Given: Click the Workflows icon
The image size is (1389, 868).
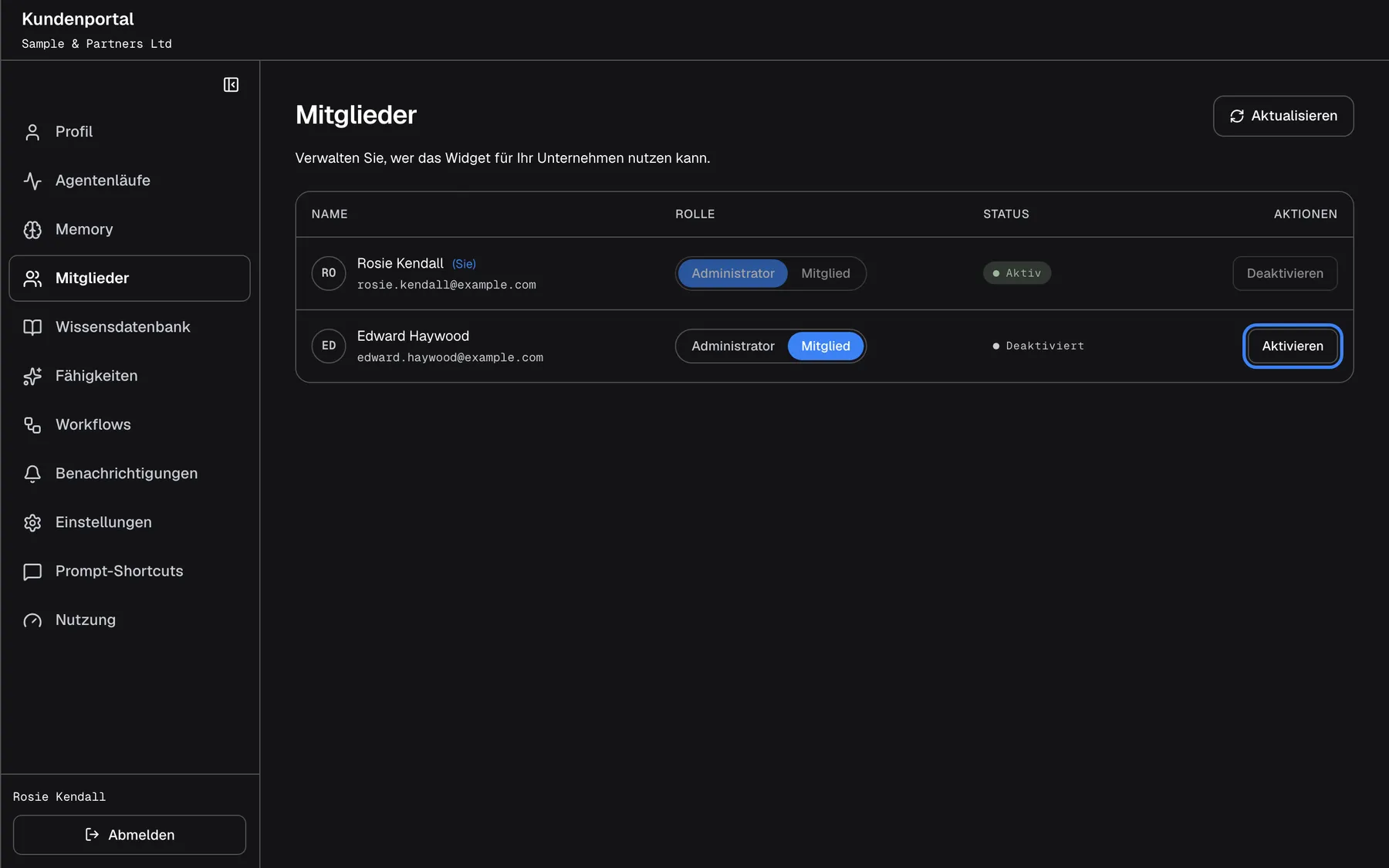Looking at the screenshot, I should coord(32,425).
